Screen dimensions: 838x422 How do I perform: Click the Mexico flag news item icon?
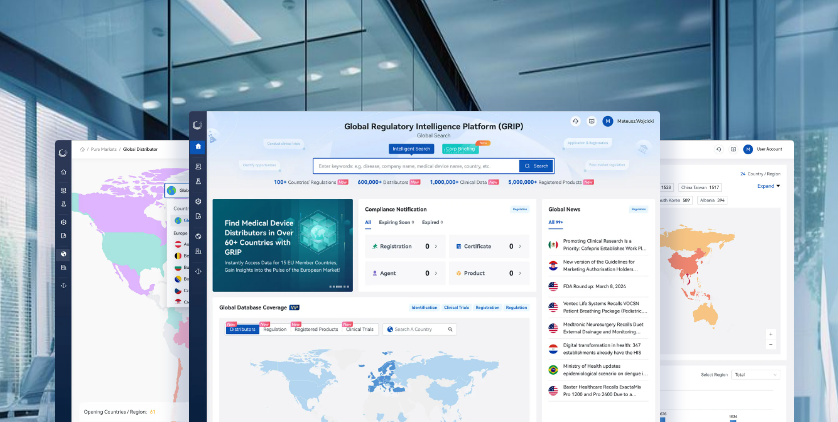(553, 245)
